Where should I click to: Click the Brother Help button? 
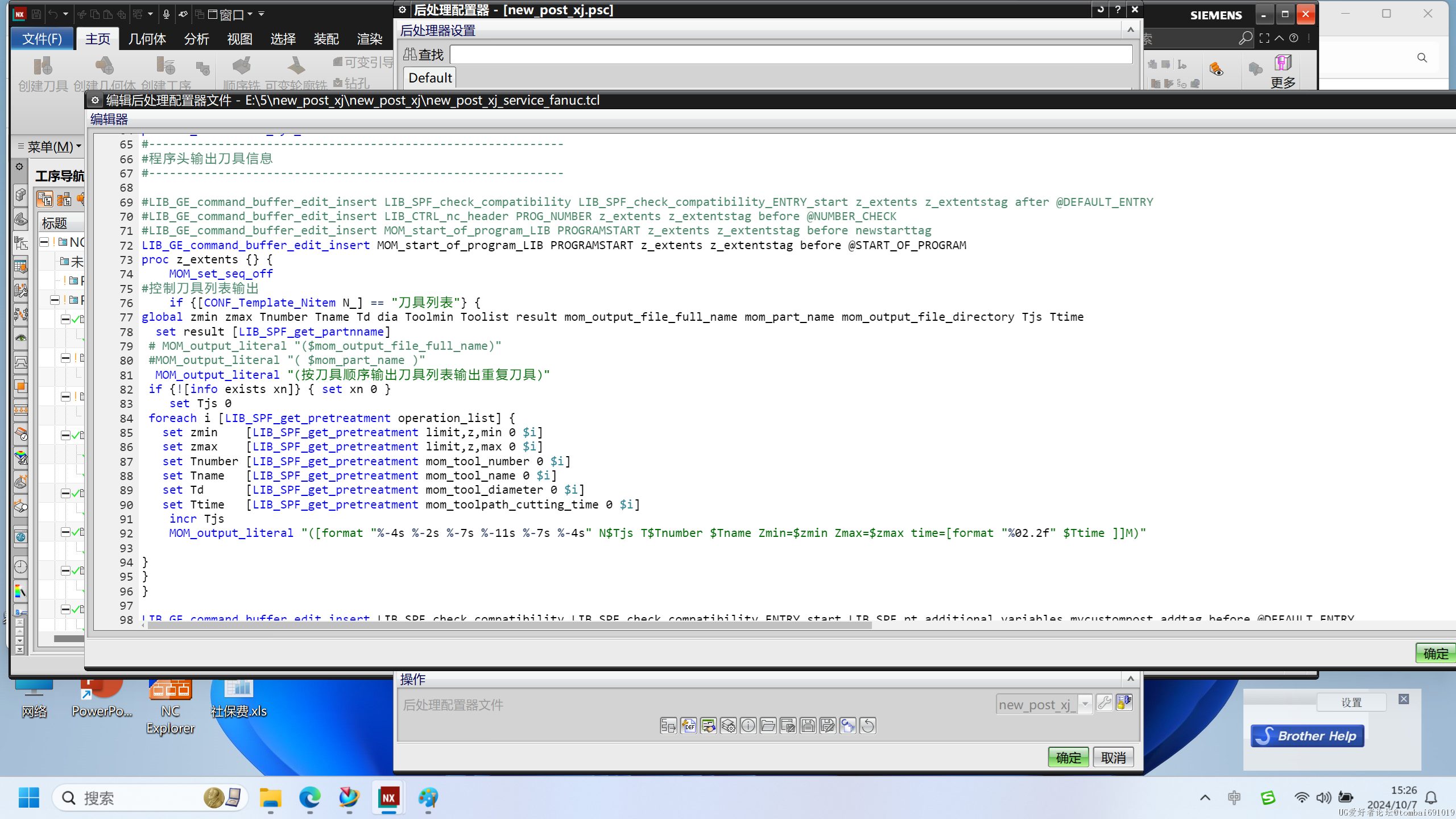coord(1307,735)
